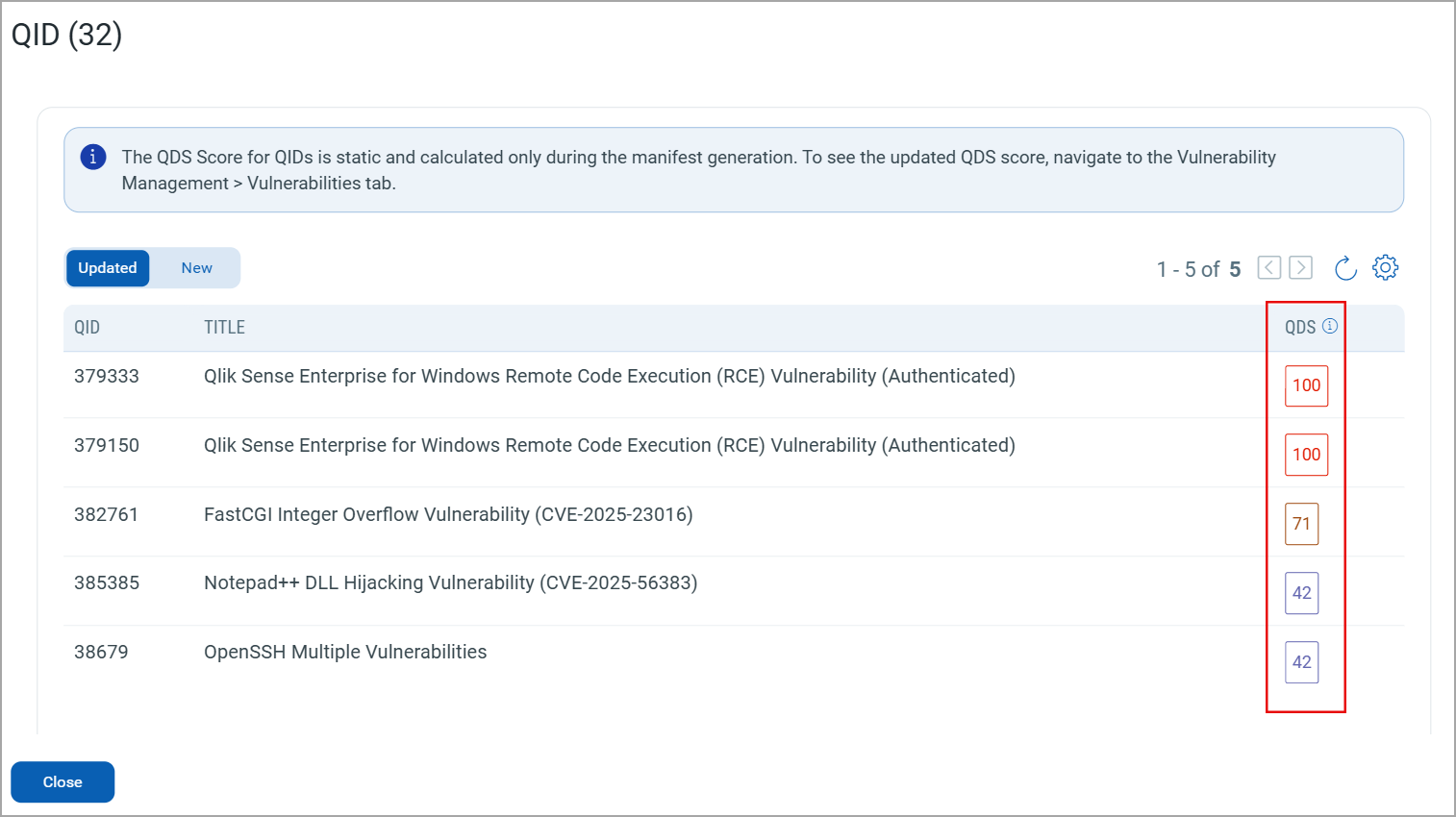Expand sorting on the TITLE column header
The image size is (1456, 817).
click(224, 327)
